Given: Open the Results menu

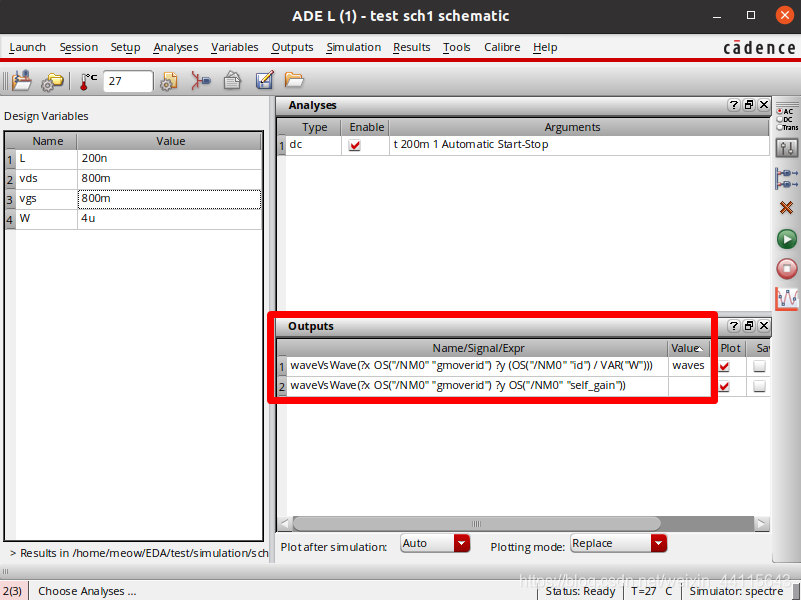Looking at the screenshot, I should click(x=412, y=47).
